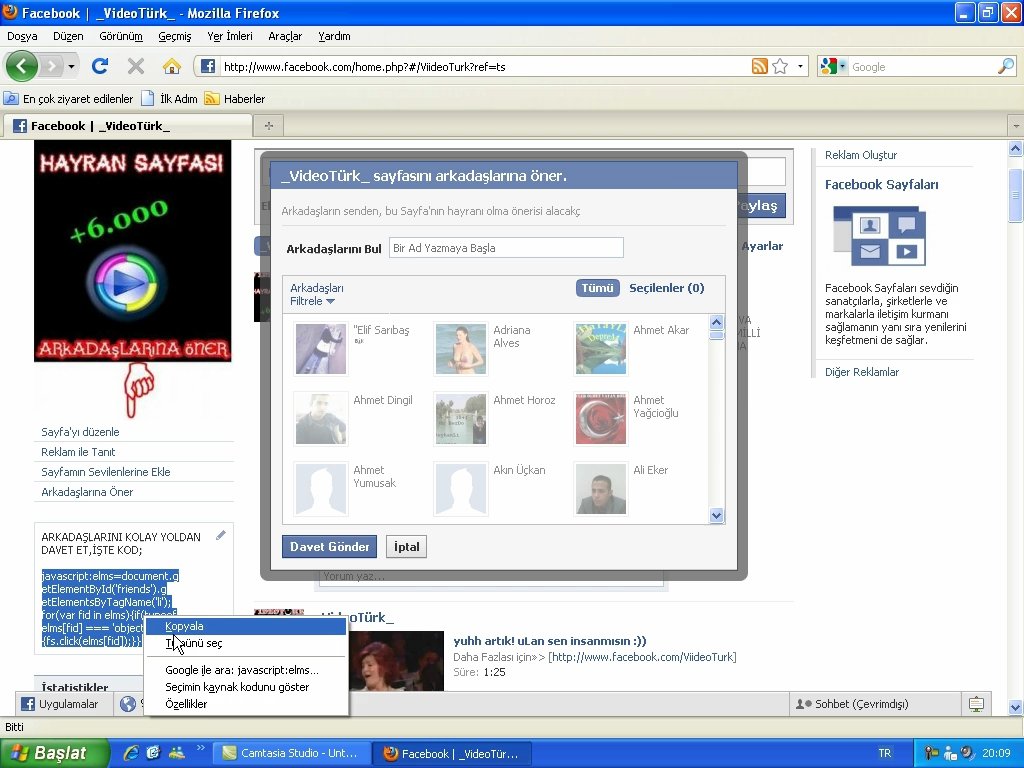Viewport: 1024px width, 768px height.
Task: Select friend Adriana Alves thumbnail
Action: (461, 349)
